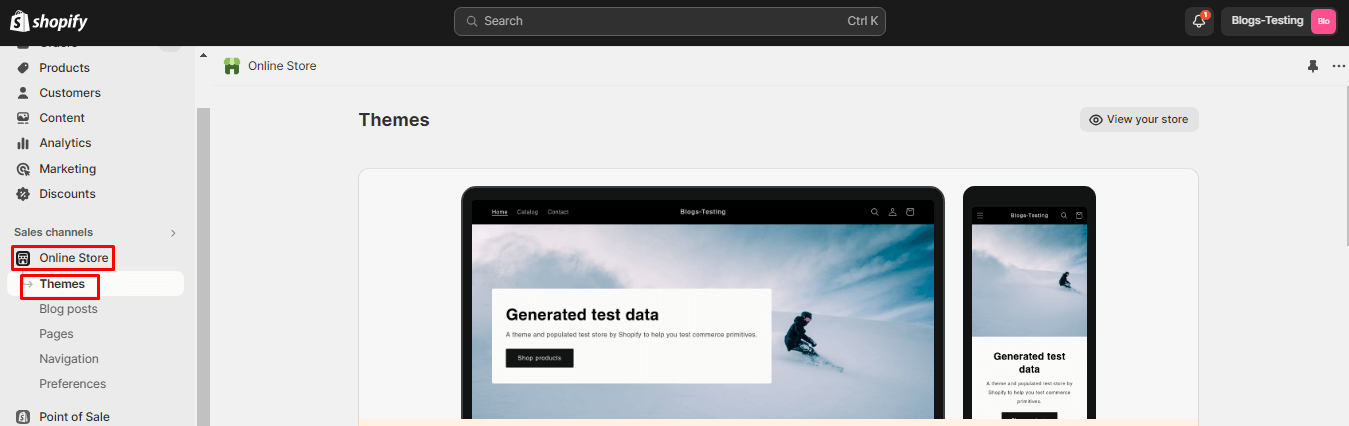Click Catalog link in desktop preview
Screen dimensions: 1349x426
[527, 212]
